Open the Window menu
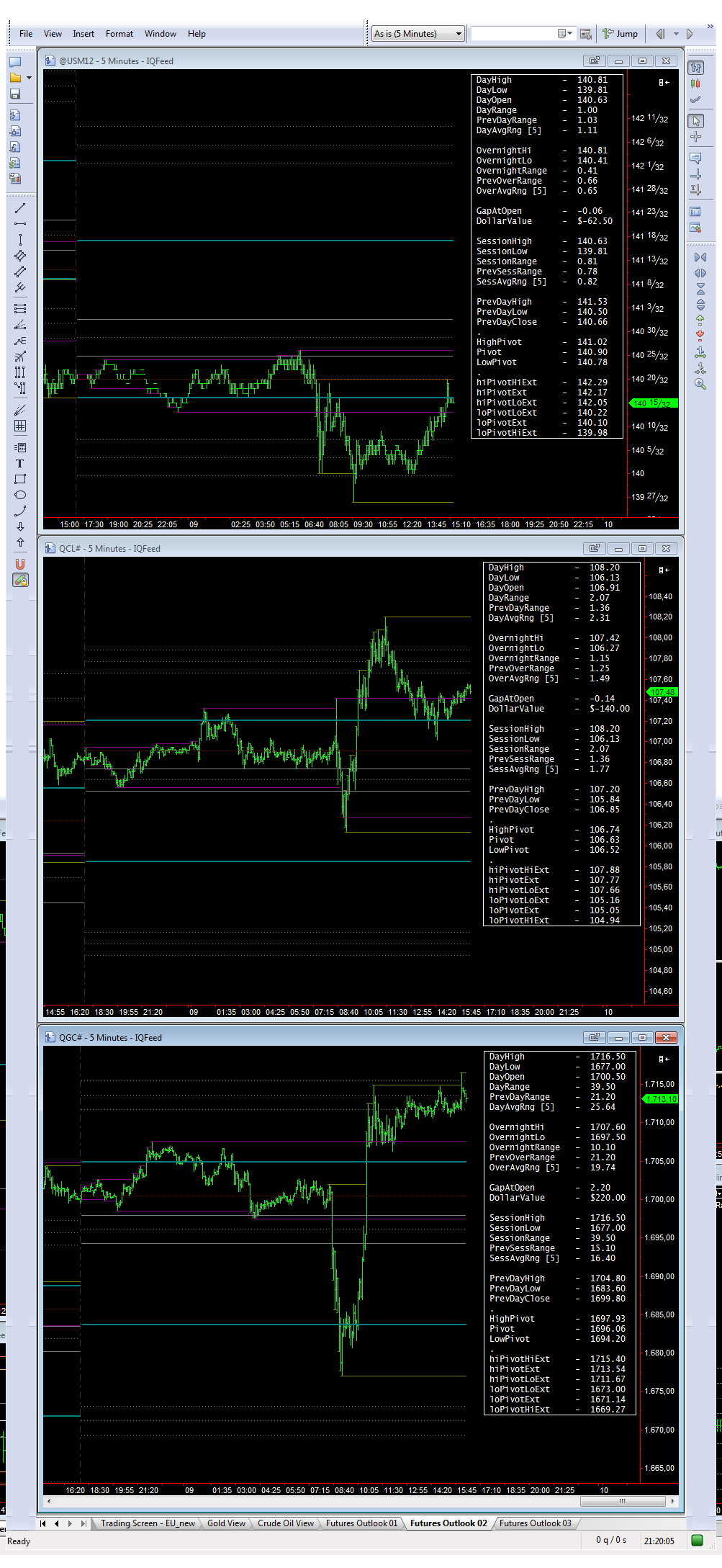The image size is (722, 1568). click(x=161, y=34)
